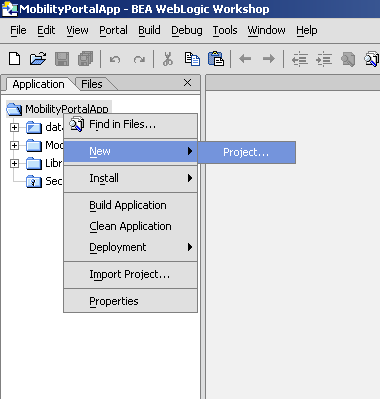The height and width of the screenshot is (399, 380).
Task: Expand the data project tree node
Action: tap(14, 127)
